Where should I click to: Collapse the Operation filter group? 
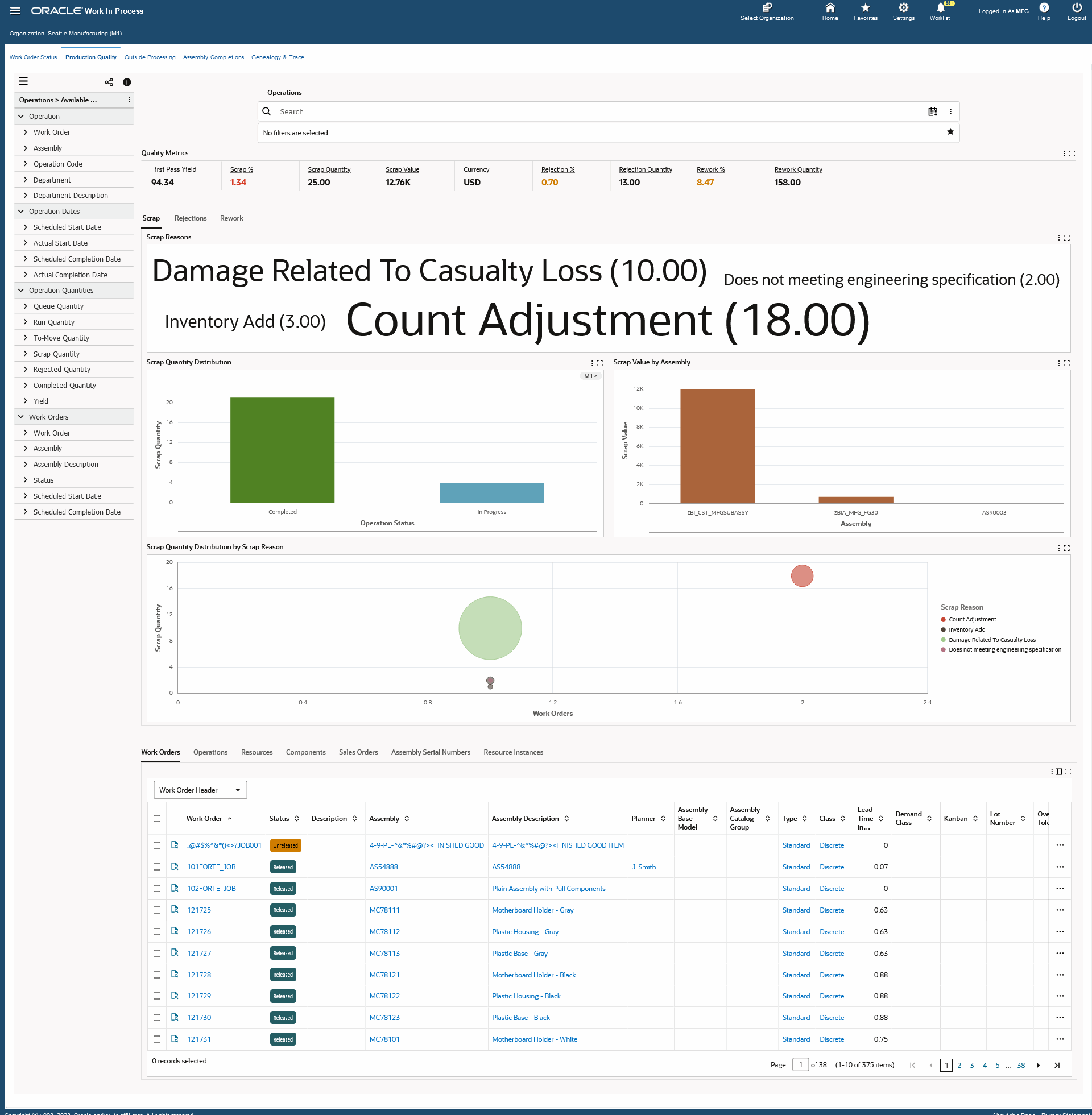(x=21, y=117)
